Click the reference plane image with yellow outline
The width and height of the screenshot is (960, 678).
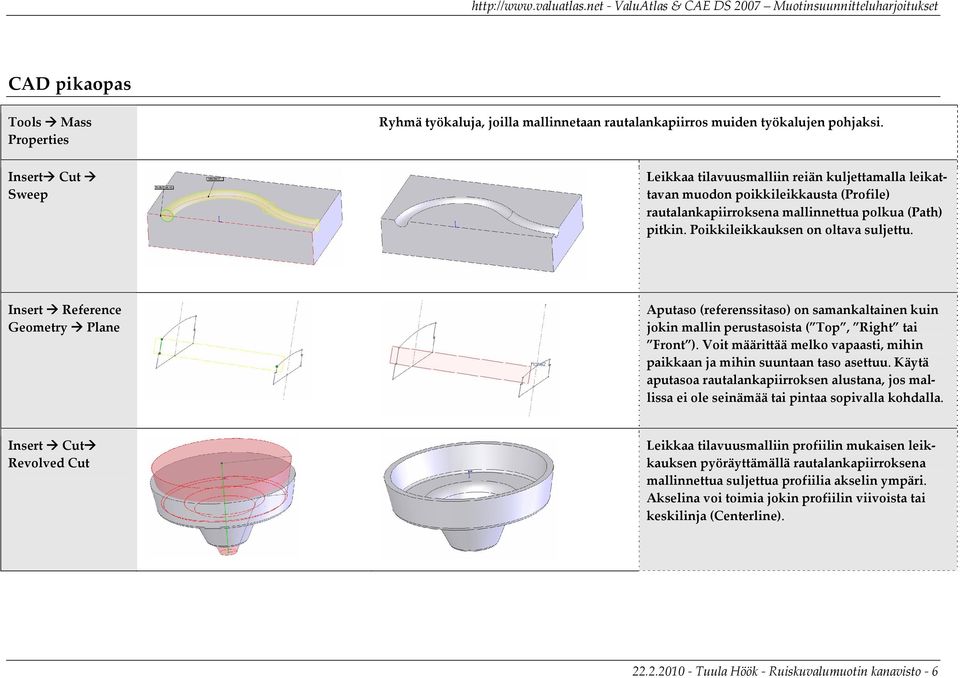230,350
